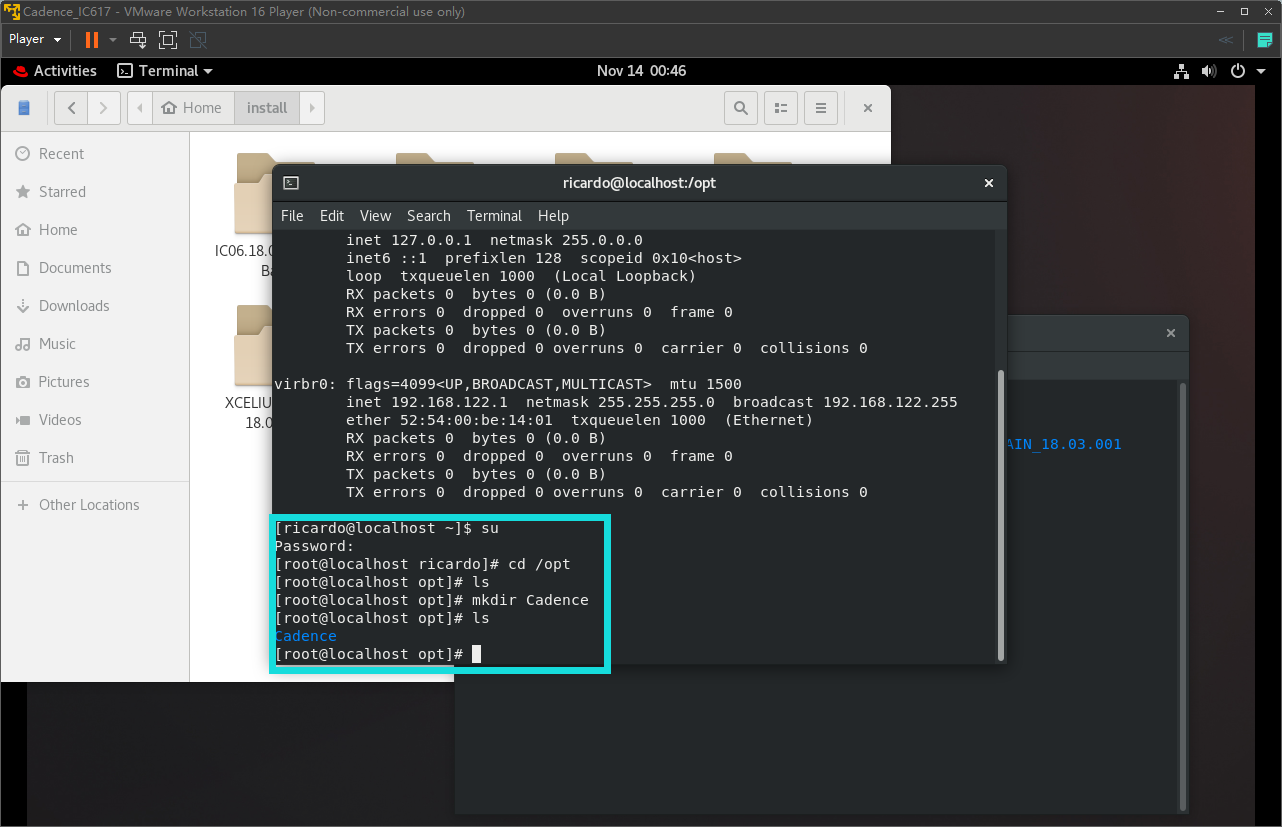Open the Search menu in Terminal
Screen dimensions: 1282x827
coord(428,216)
